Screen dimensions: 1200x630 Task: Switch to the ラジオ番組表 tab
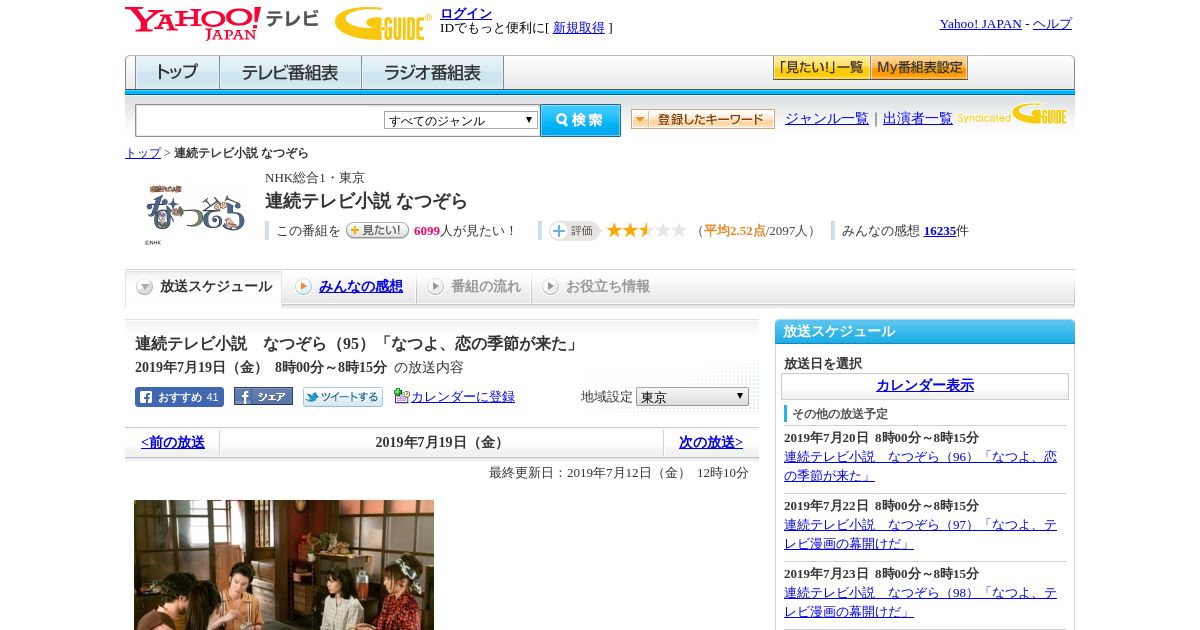pos(432,73)
